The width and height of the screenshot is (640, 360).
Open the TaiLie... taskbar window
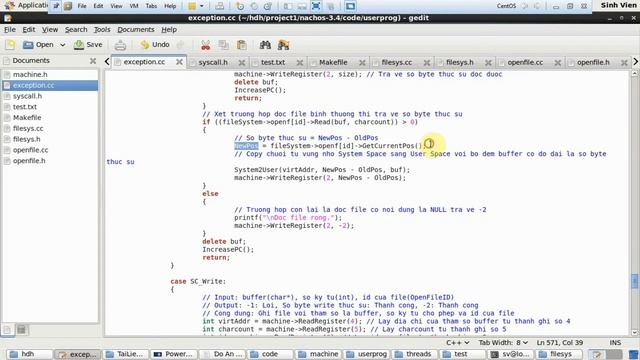[126, 354]
